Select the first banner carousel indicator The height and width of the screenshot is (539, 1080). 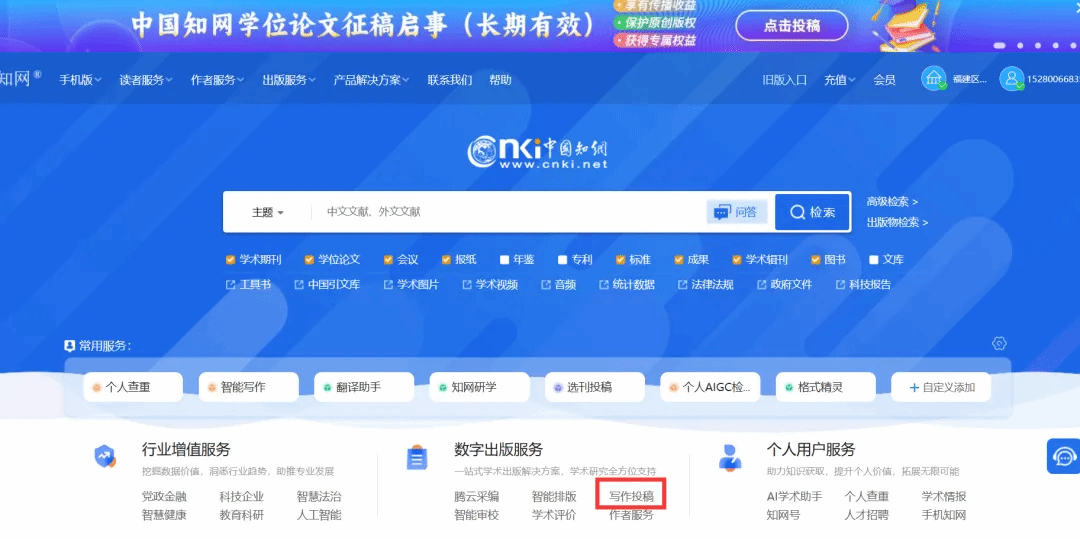tap(999, 45)
